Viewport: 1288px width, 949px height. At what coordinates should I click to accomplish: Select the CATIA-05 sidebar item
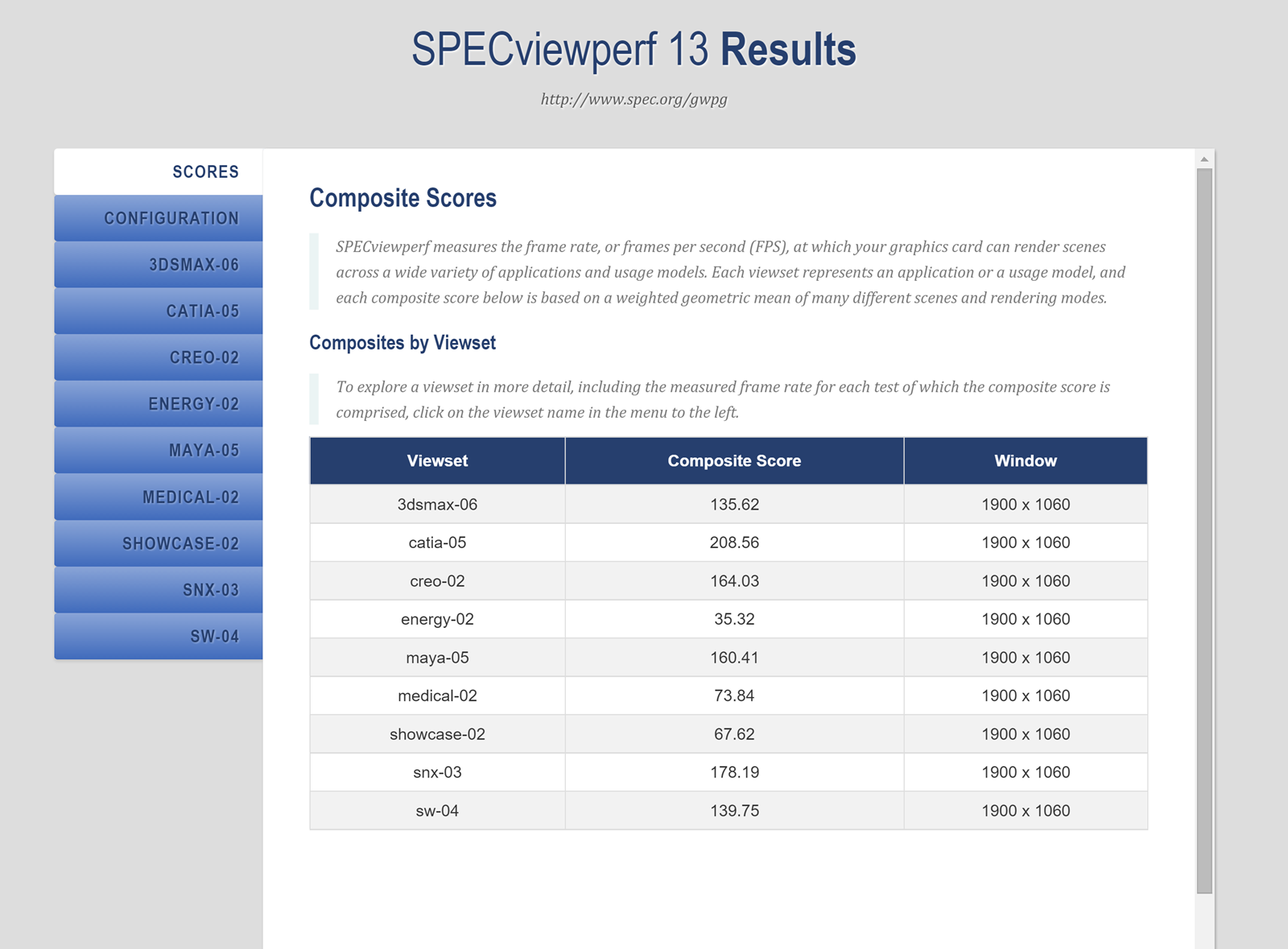tap(202, 312)
